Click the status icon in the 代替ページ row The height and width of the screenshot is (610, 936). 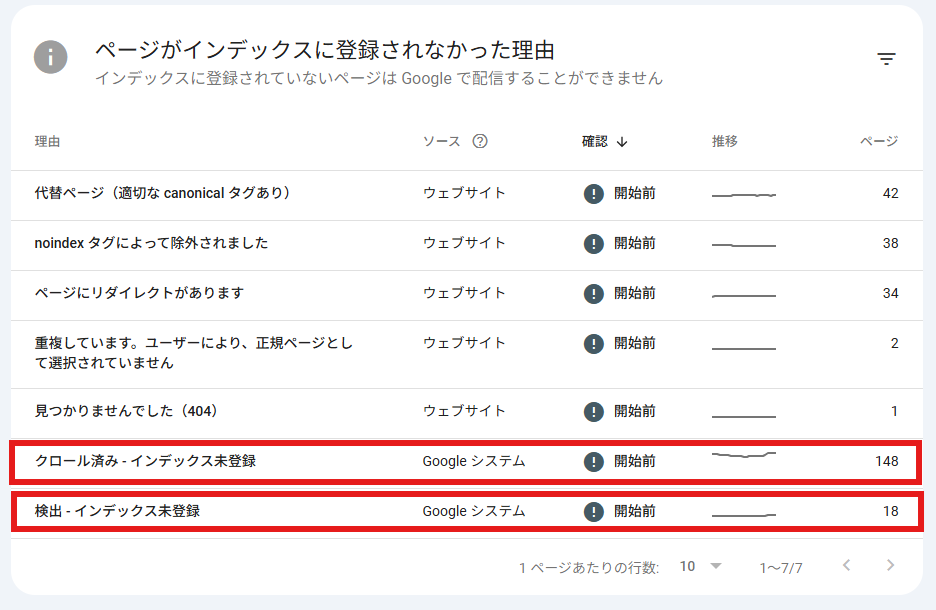click(593, 193)
